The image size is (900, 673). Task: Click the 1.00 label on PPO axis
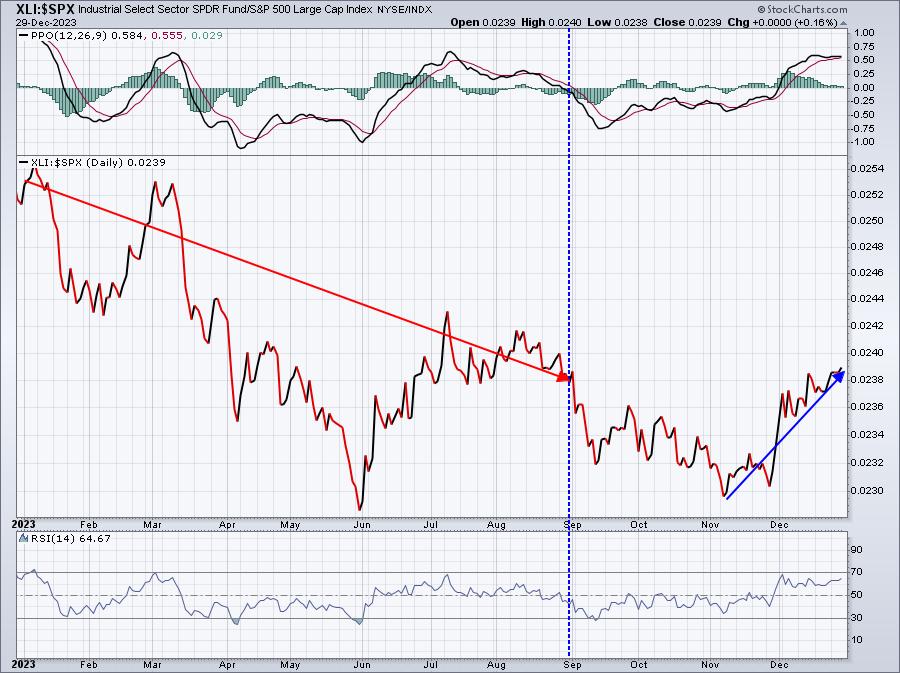864,33
